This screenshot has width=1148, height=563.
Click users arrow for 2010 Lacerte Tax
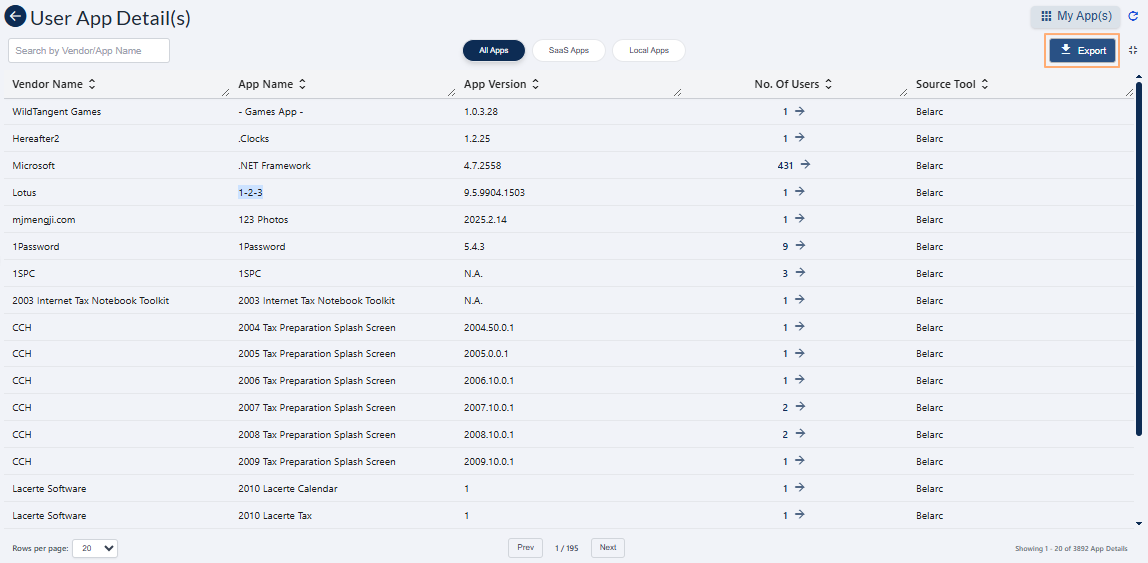(x=799, y=515)
